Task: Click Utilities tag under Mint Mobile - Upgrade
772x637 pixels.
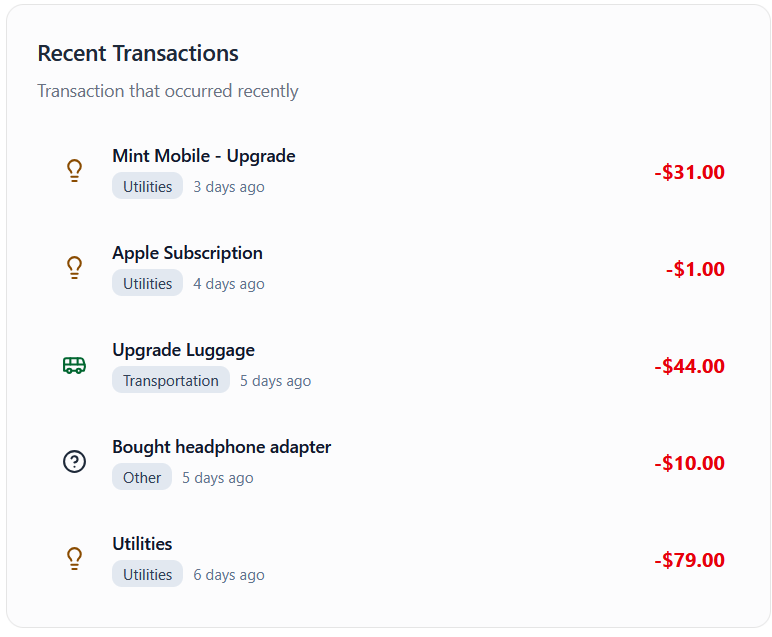Action: [147, 186]
